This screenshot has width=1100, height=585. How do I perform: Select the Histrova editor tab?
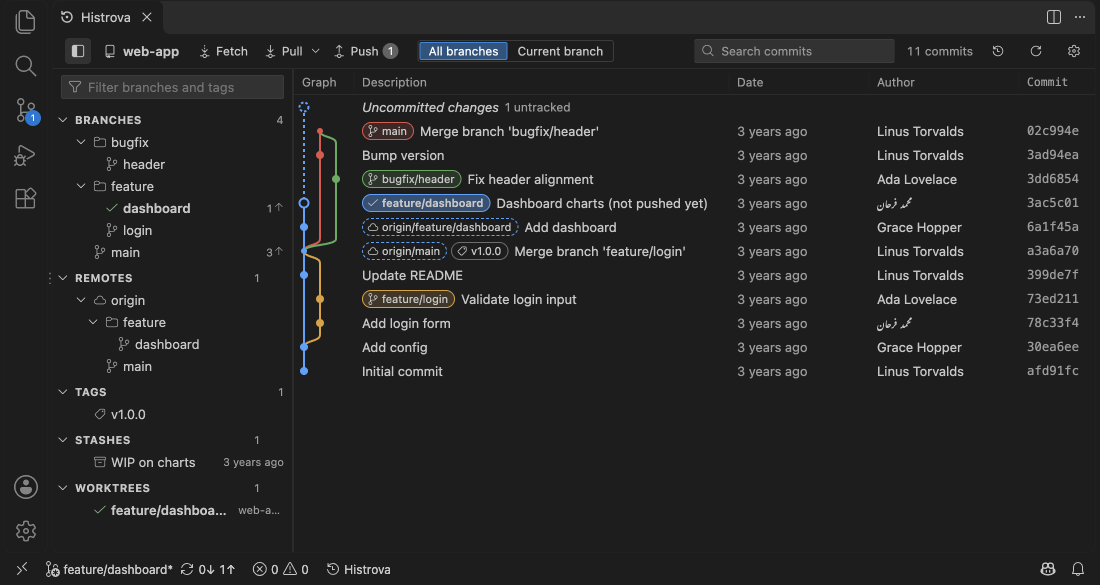[x=106, y=17]
